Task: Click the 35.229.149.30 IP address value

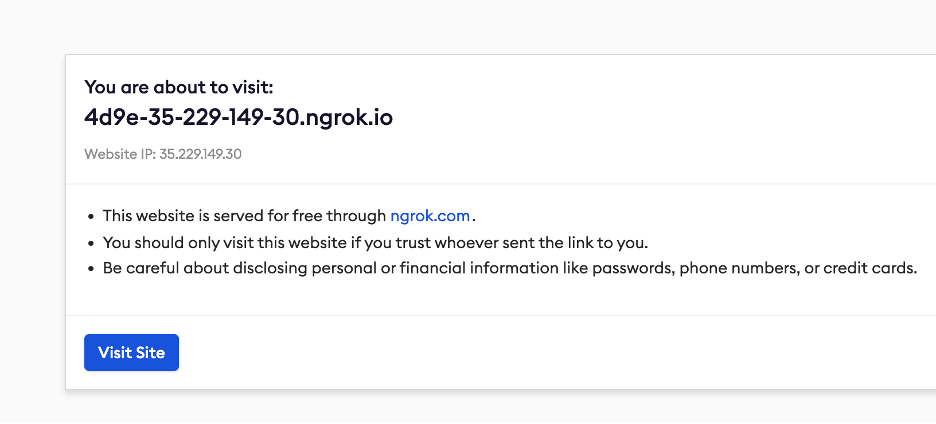Action: 200,154
